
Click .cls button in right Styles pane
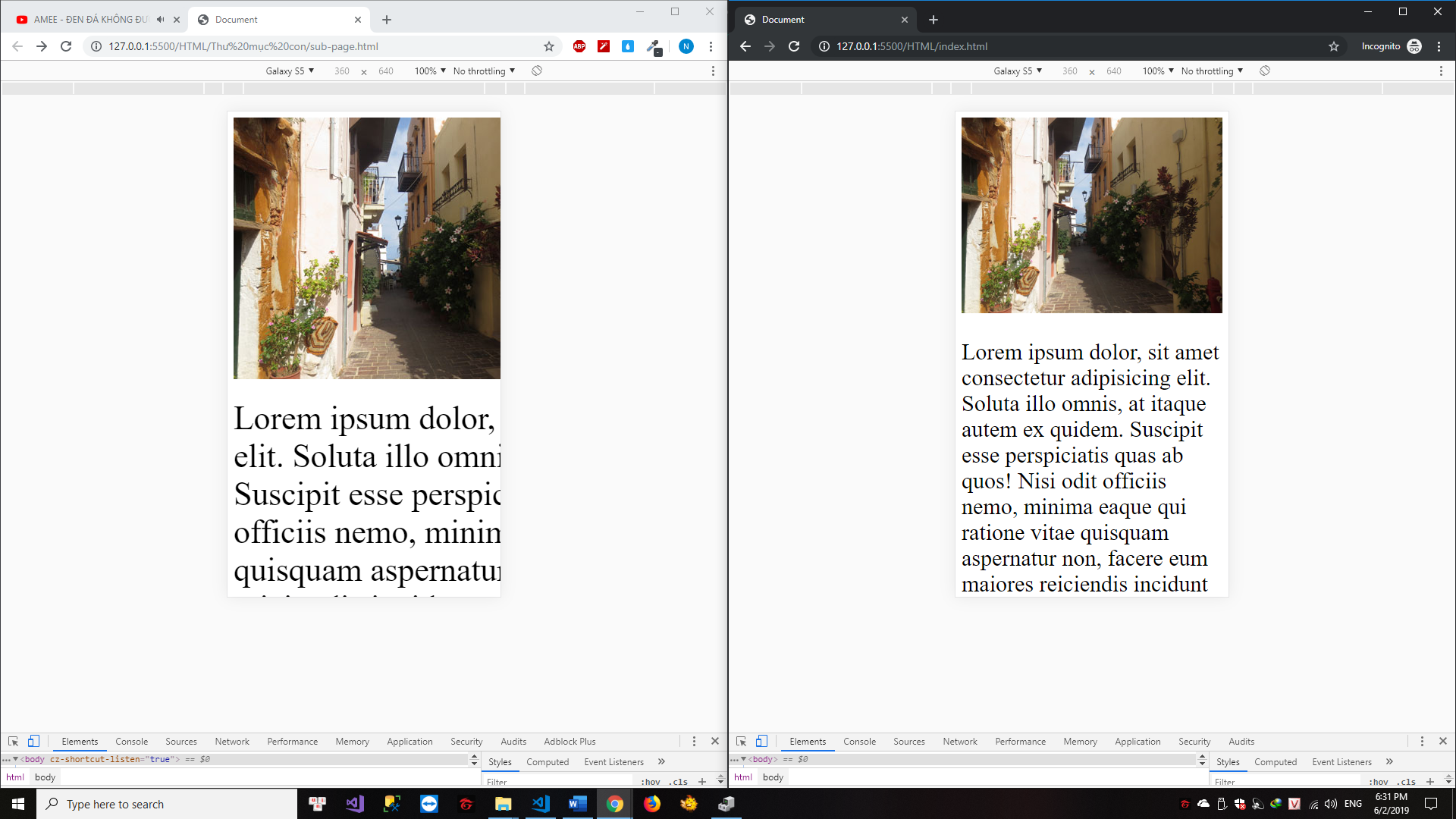click(x=1407, y=782)
